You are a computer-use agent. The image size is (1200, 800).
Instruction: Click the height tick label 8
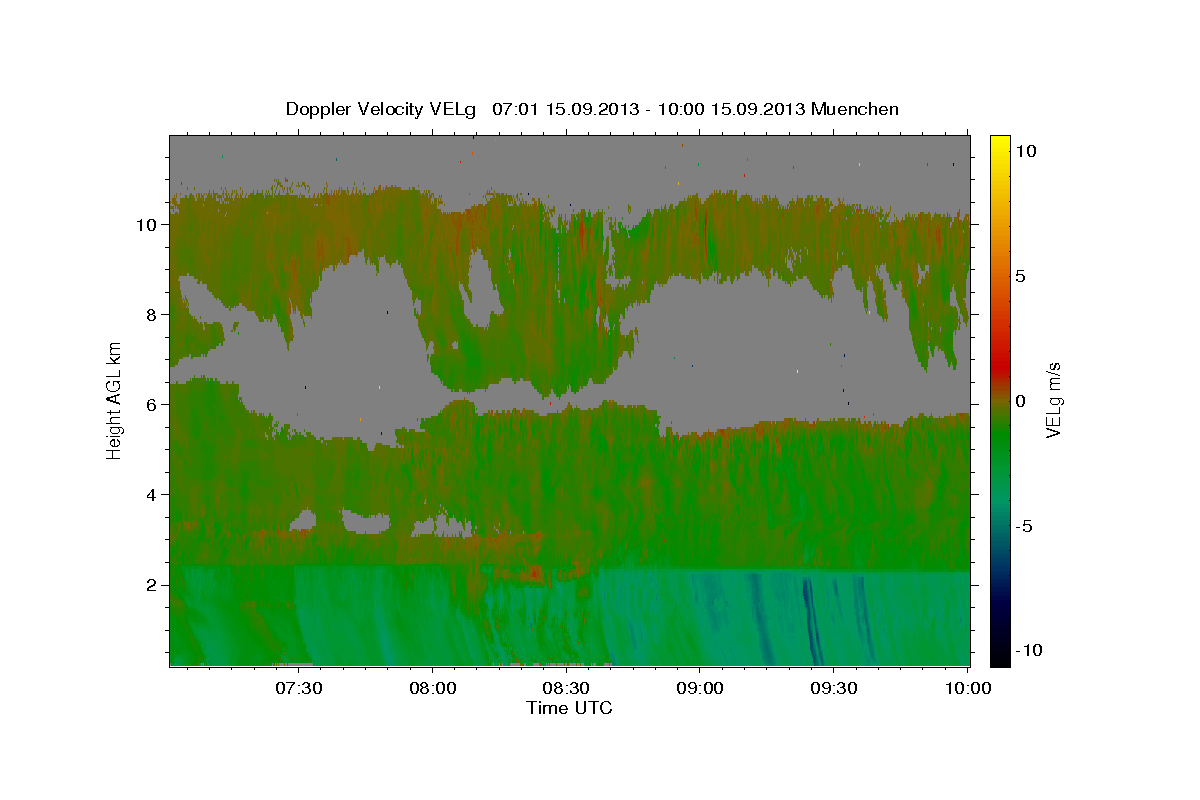(x=154, y=315)
